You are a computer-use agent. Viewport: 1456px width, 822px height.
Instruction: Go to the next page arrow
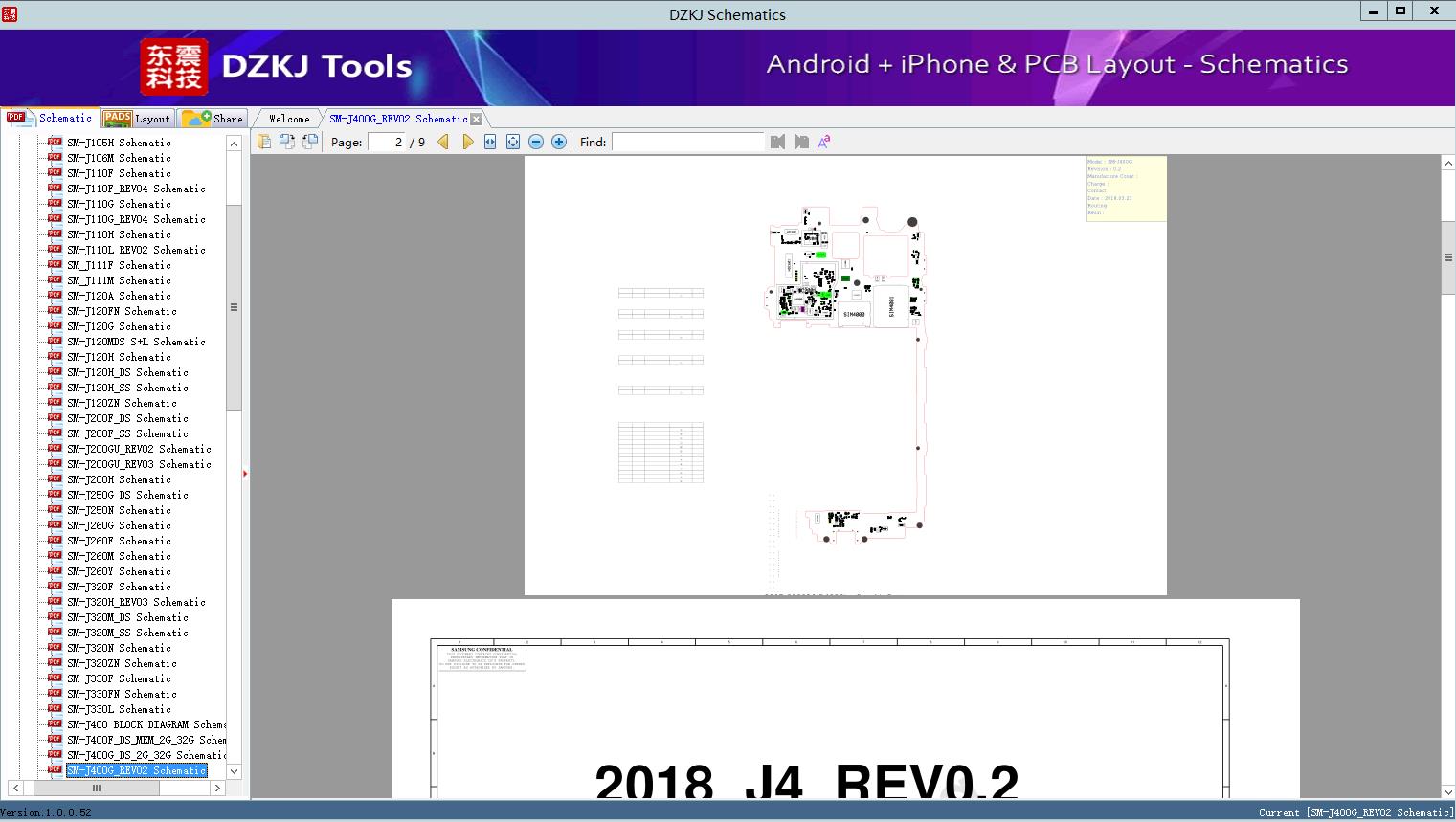click(468, 142)
